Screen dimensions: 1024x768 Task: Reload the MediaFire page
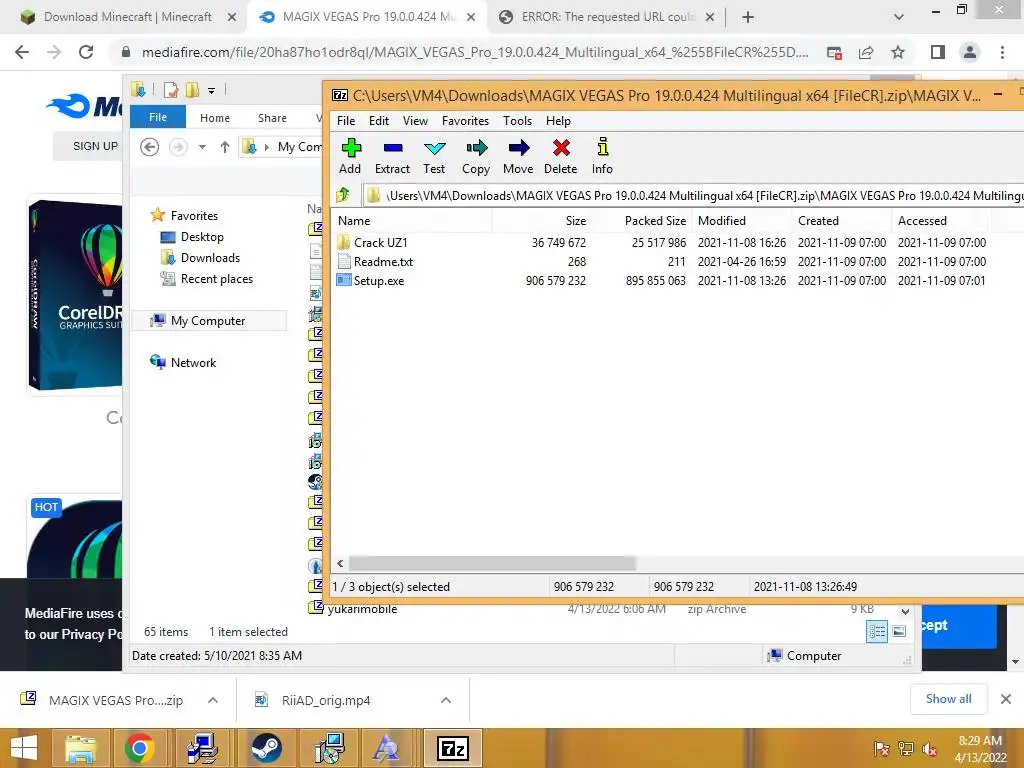tap(86, 52)
